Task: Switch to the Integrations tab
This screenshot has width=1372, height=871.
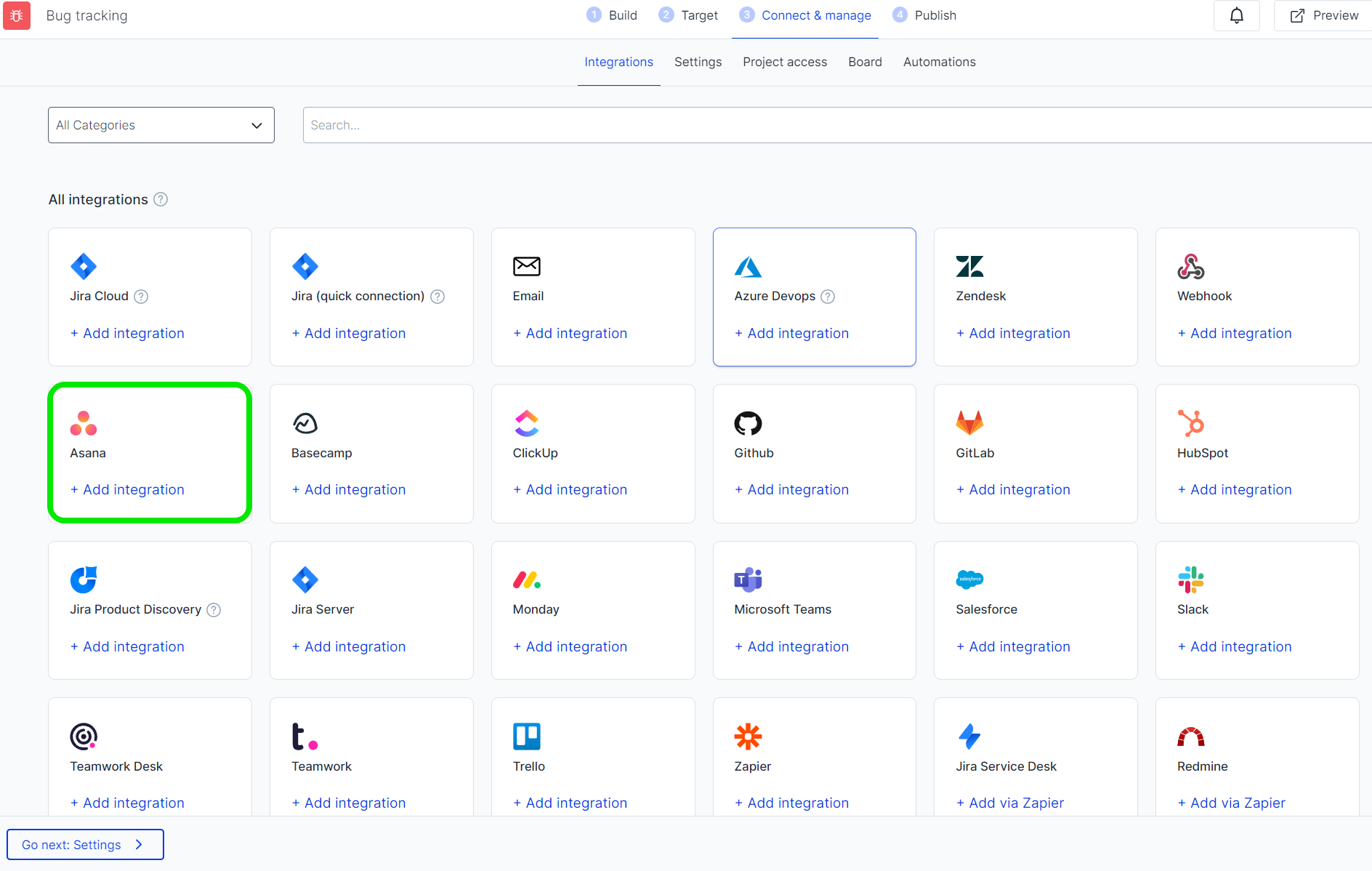Action: coord(619,63)
